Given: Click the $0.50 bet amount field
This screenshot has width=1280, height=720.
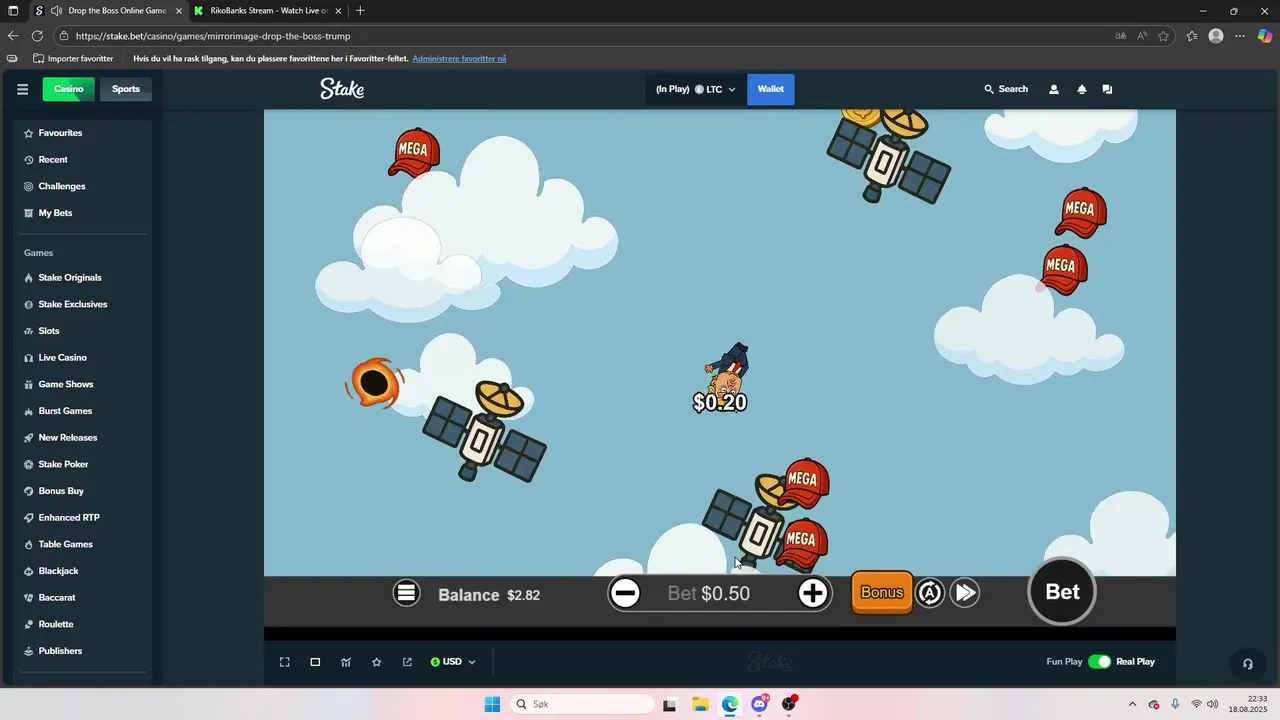Looking at the screenshot, I should (725, 593).
